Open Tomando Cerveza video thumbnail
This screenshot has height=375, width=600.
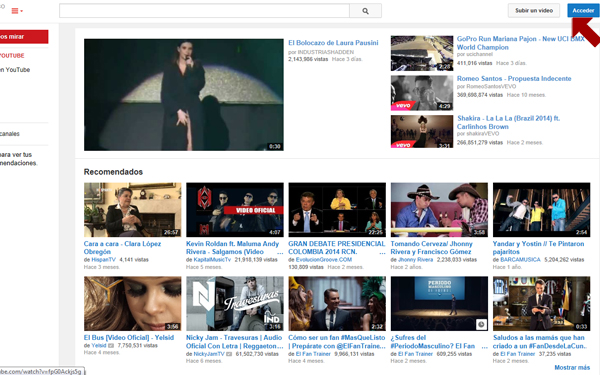tap(439, 210)
